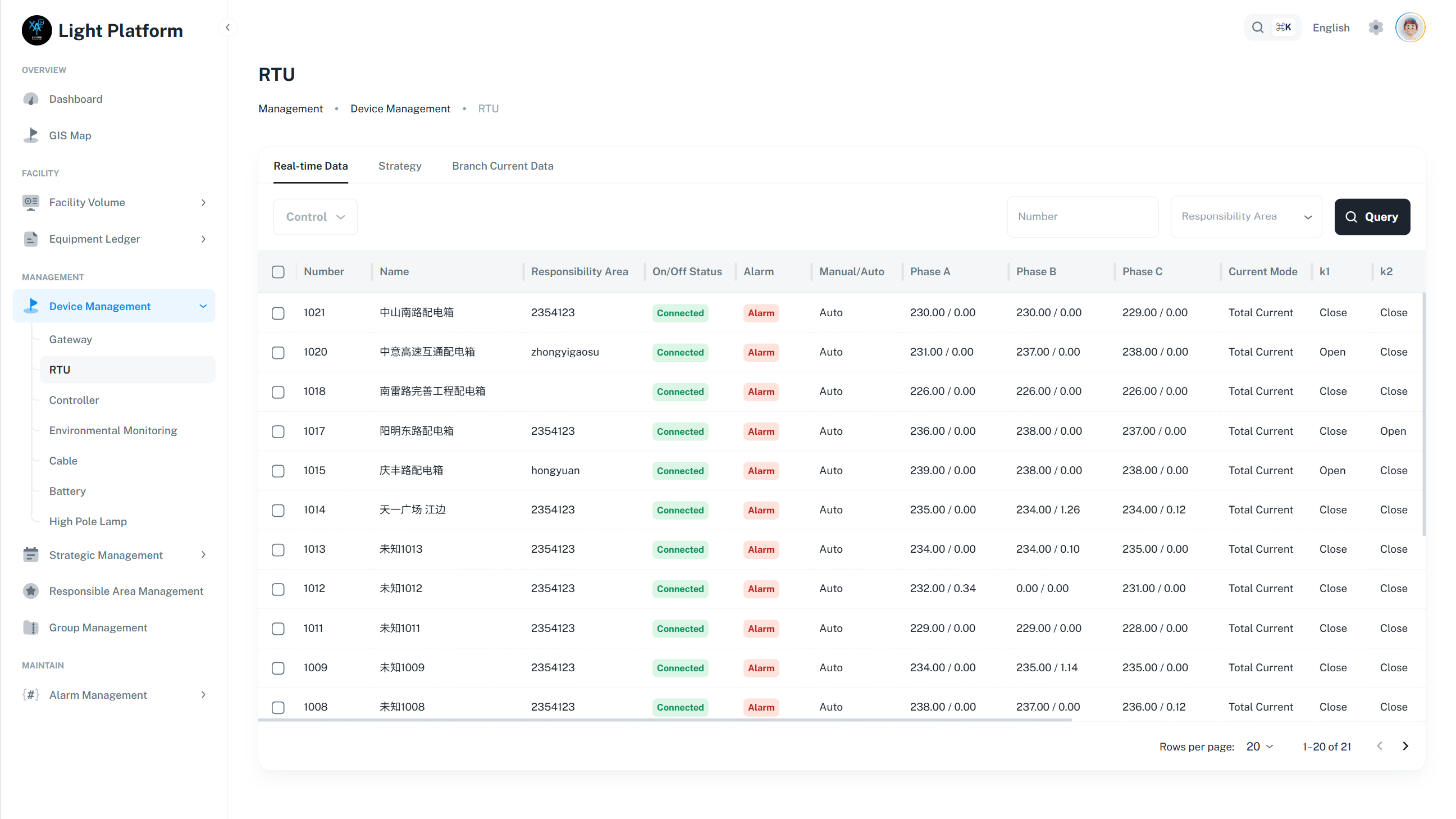The width and height of the screenshot is (1456, 819).
Task: Check the row for RTU 1021
Action: (277, 313)
